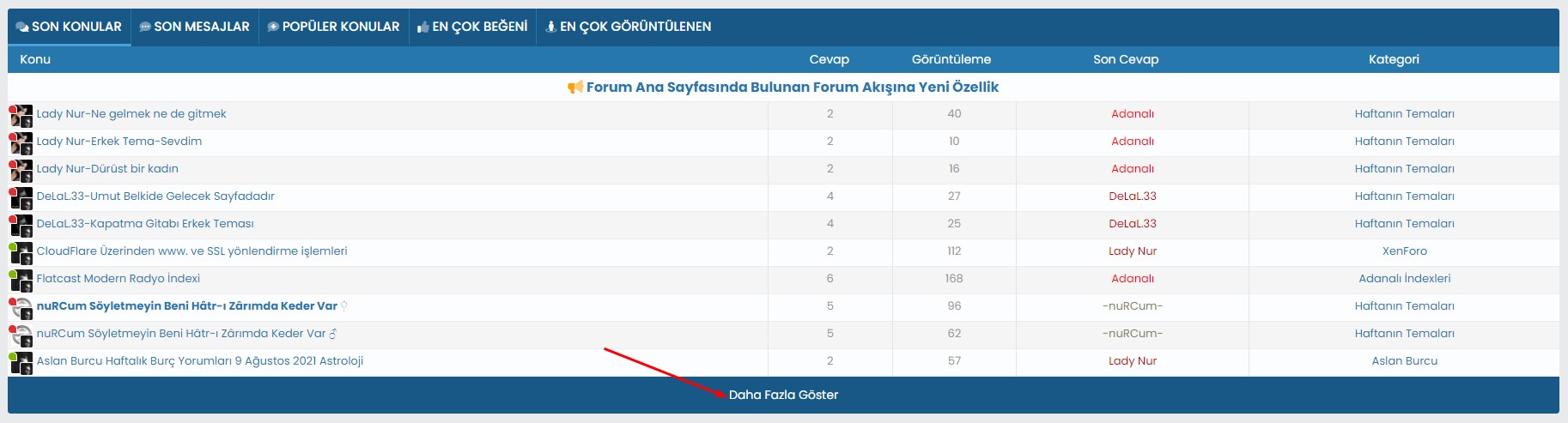Expand list with Daha Fazla Göster

click(x=783, y=395)
